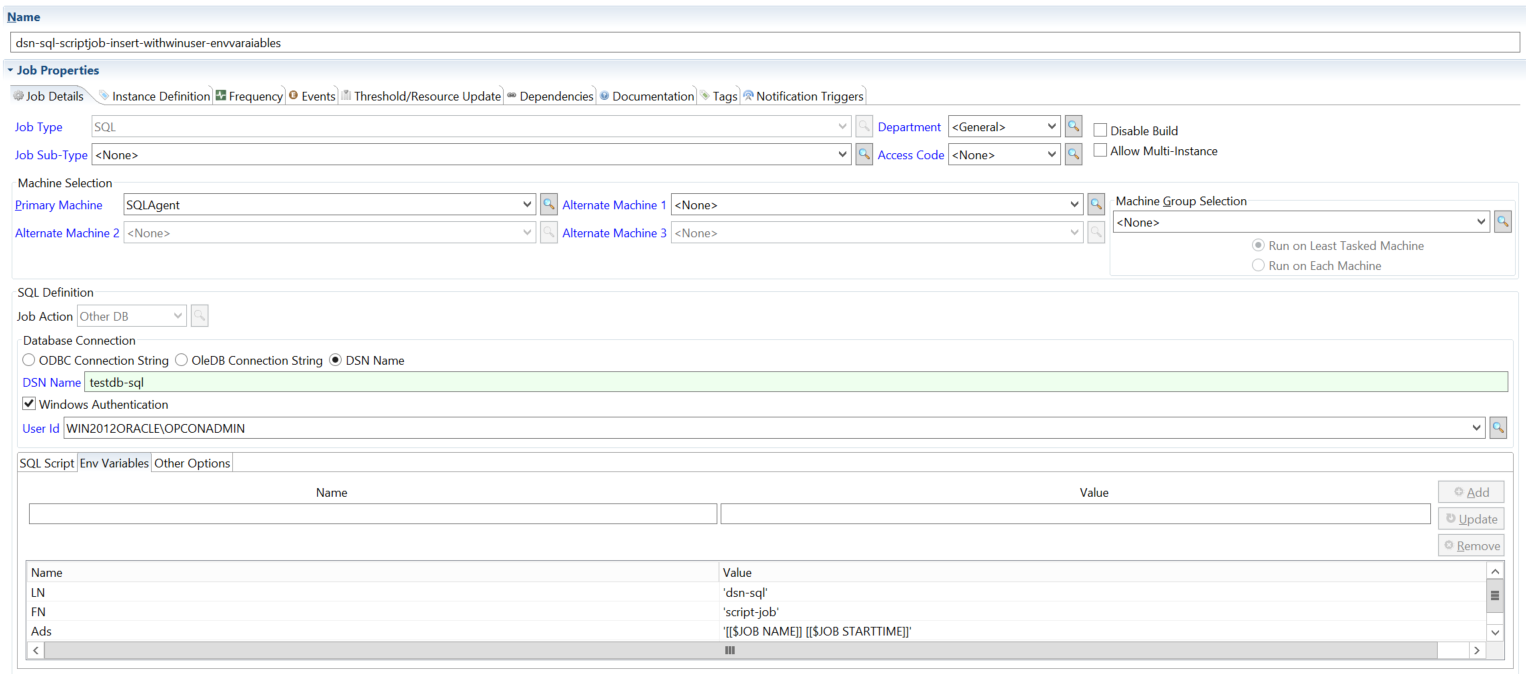Click the Update button
This screenshot has width=1526, height=674.
[x=1471, y=518]
